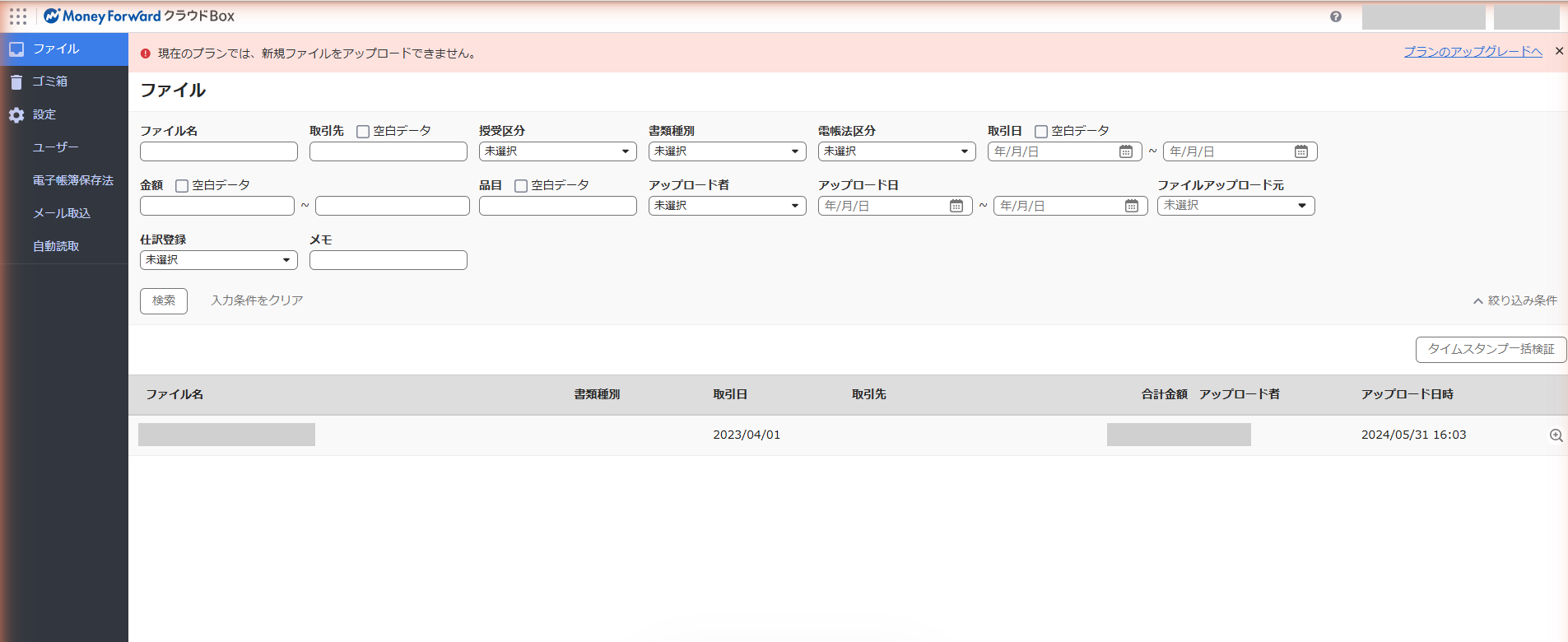Open the app launcher grid icon
1568x642 pixels.
[18, 16]
